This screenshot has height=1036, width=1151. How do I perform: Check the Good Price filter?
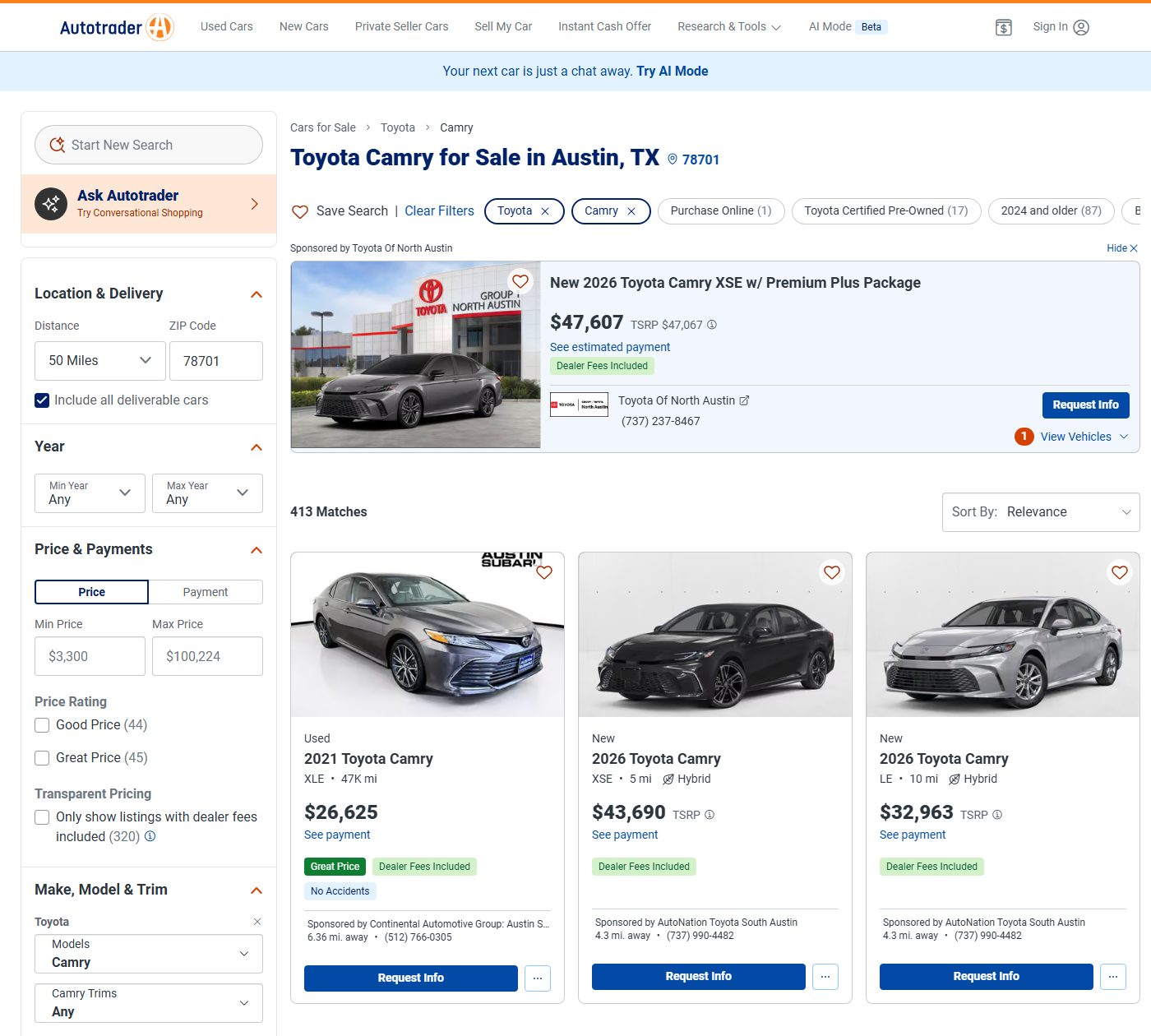tap(42, 725)
